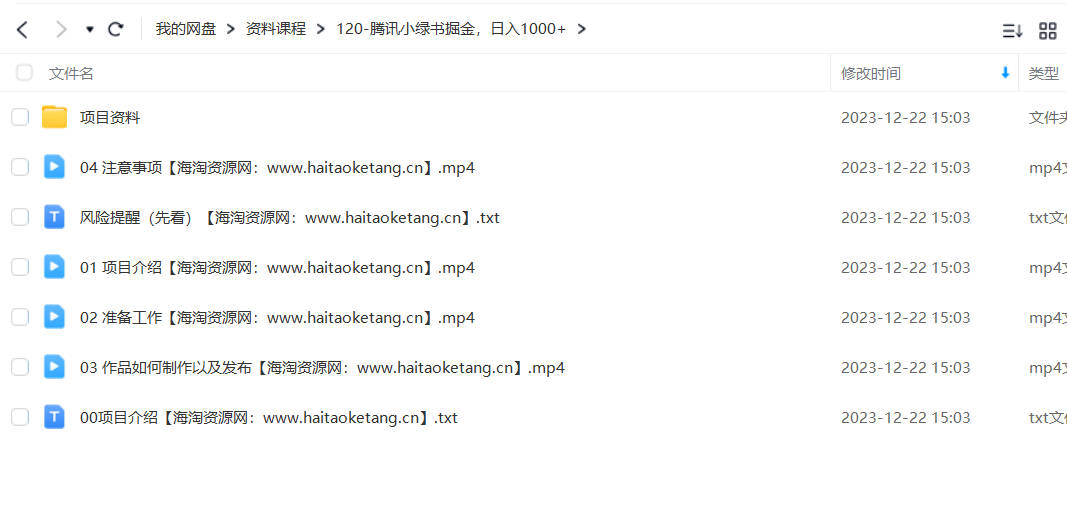Switch to grid view icon
The width and height of the screenshot is (1067, 526).
tap(1048, 31)
